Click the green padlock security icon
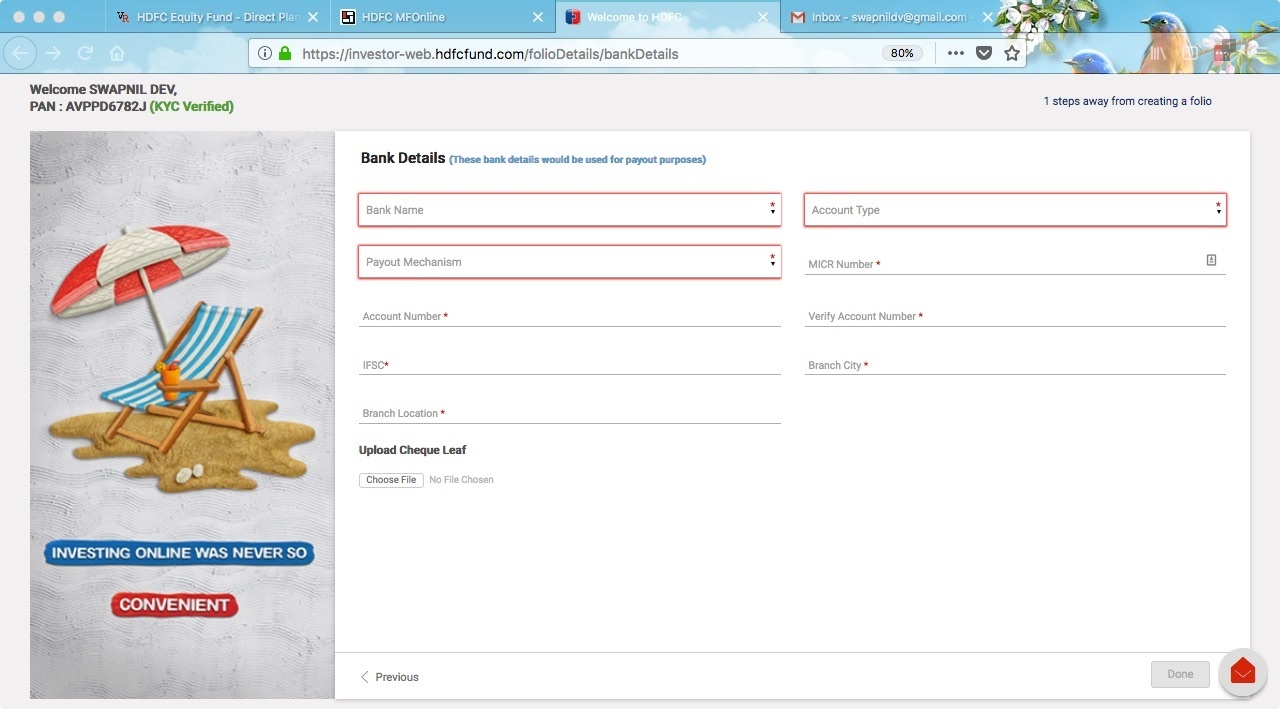 click(285, 53)
